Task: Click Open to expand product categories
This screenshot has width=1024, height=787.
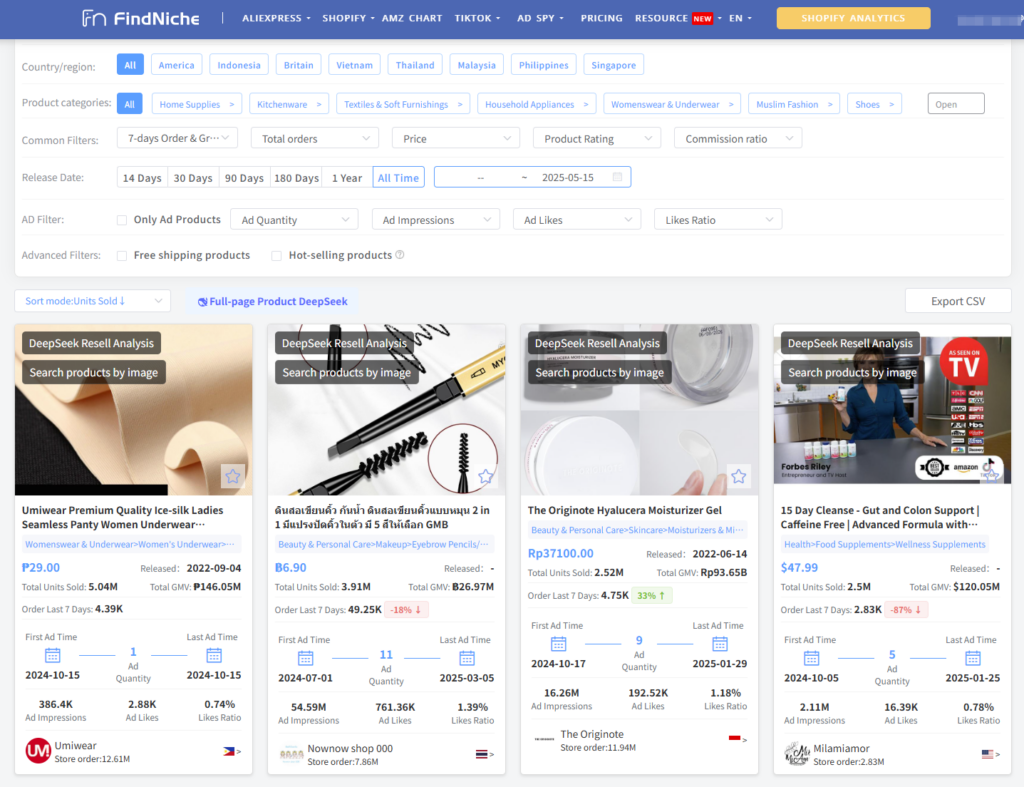Action: coord(955,104)
